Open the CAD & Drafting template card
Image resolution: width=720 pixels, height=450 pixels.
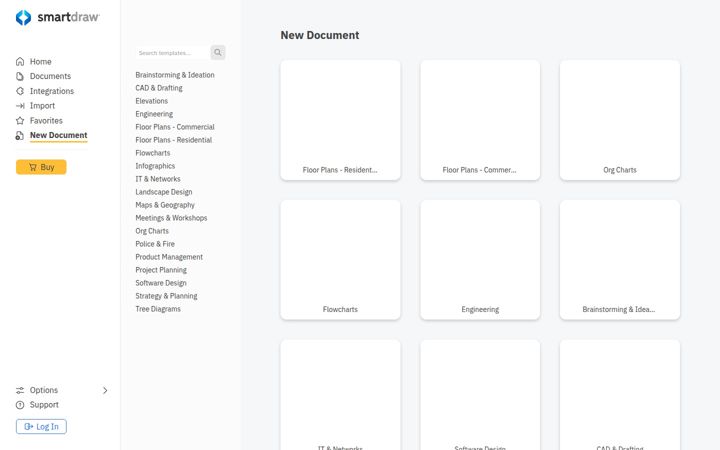[x=620, y=395]
